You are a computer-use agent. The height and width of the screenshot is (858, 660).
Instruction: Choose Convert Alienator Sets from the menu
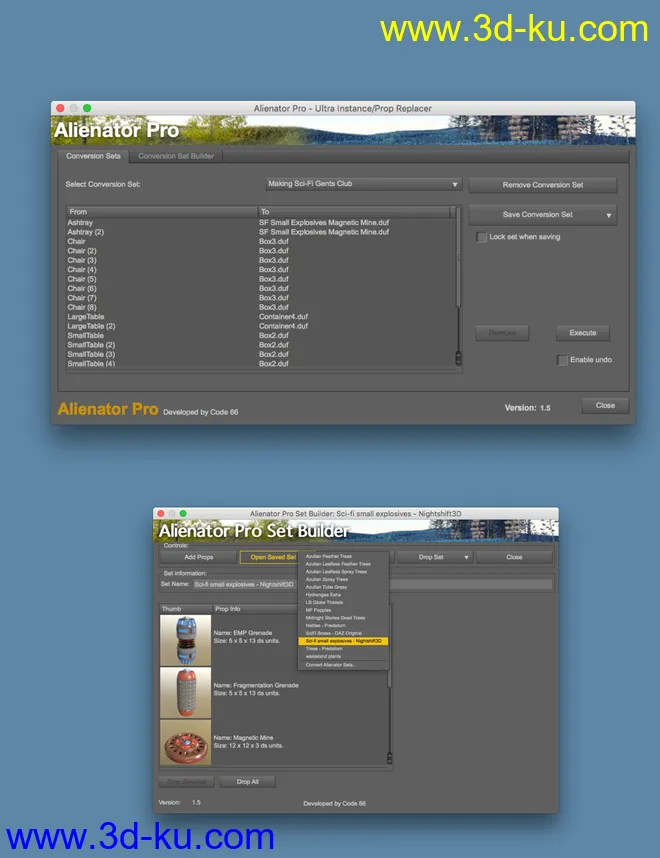[330, 664]
